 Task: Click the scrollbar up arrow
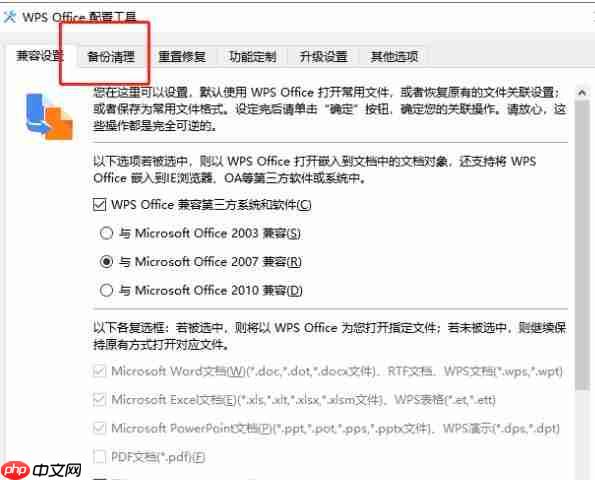(x=582, y=93)
